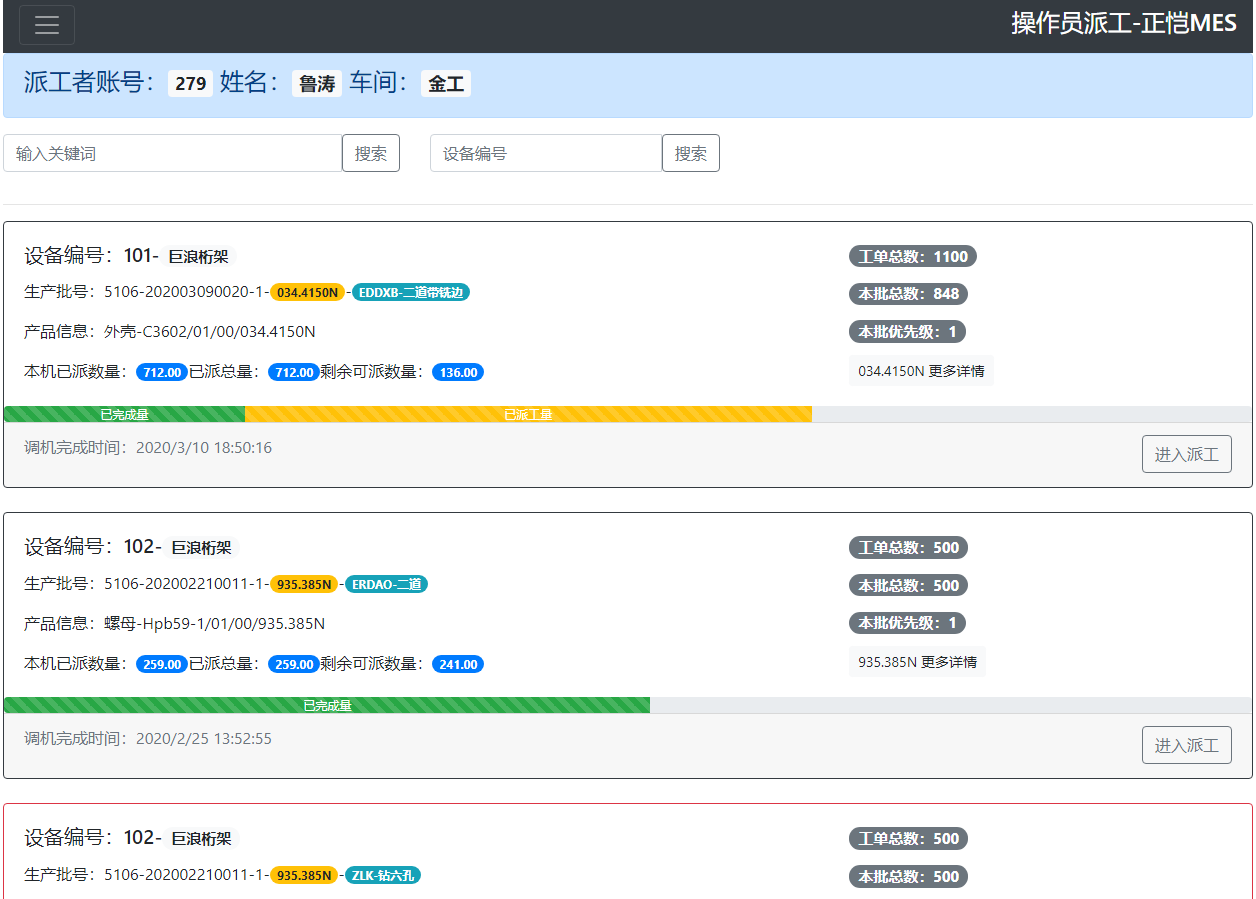
Task: Click the 已派总量 259.00 badge
Action: coord(294,664)
